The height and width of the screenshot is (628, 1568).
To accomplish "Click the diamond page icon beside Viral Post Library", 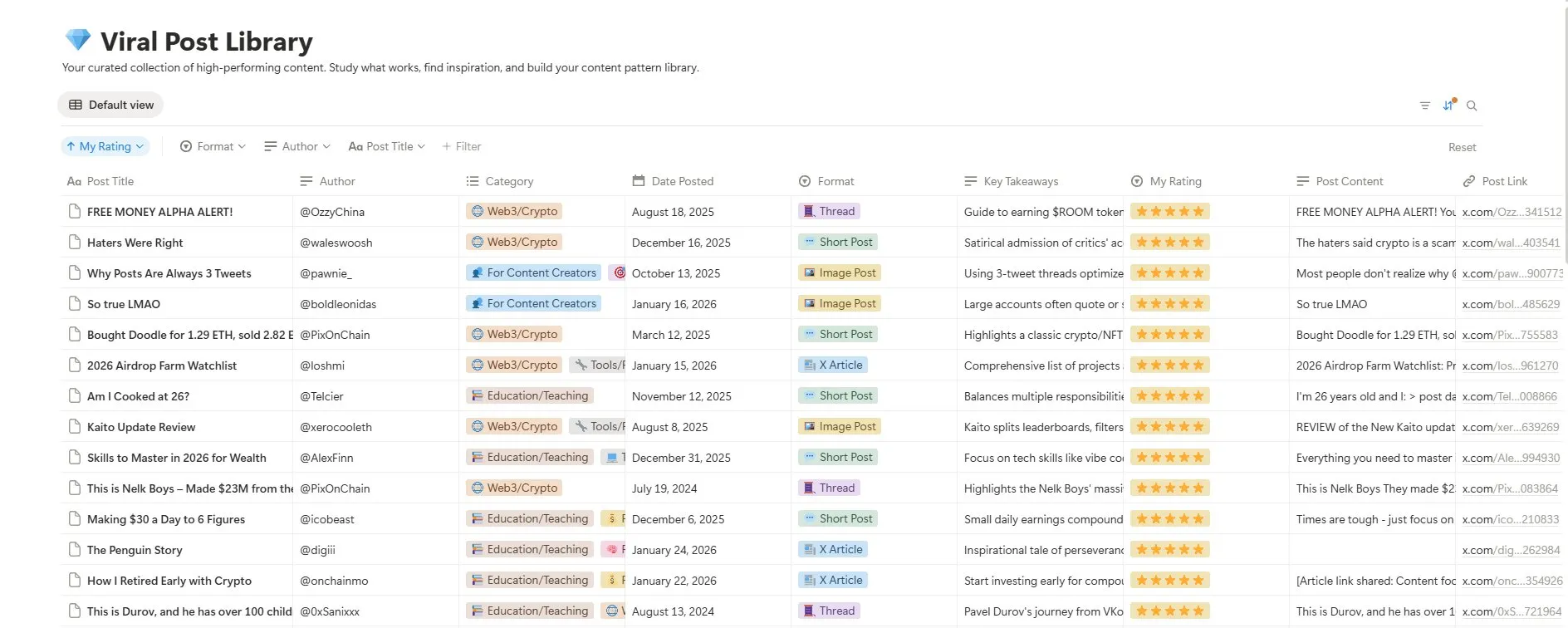I will coord(78,40).
